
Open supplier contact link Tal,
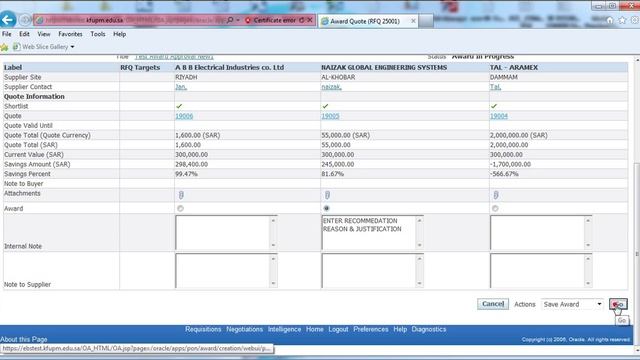click(495, 87)
